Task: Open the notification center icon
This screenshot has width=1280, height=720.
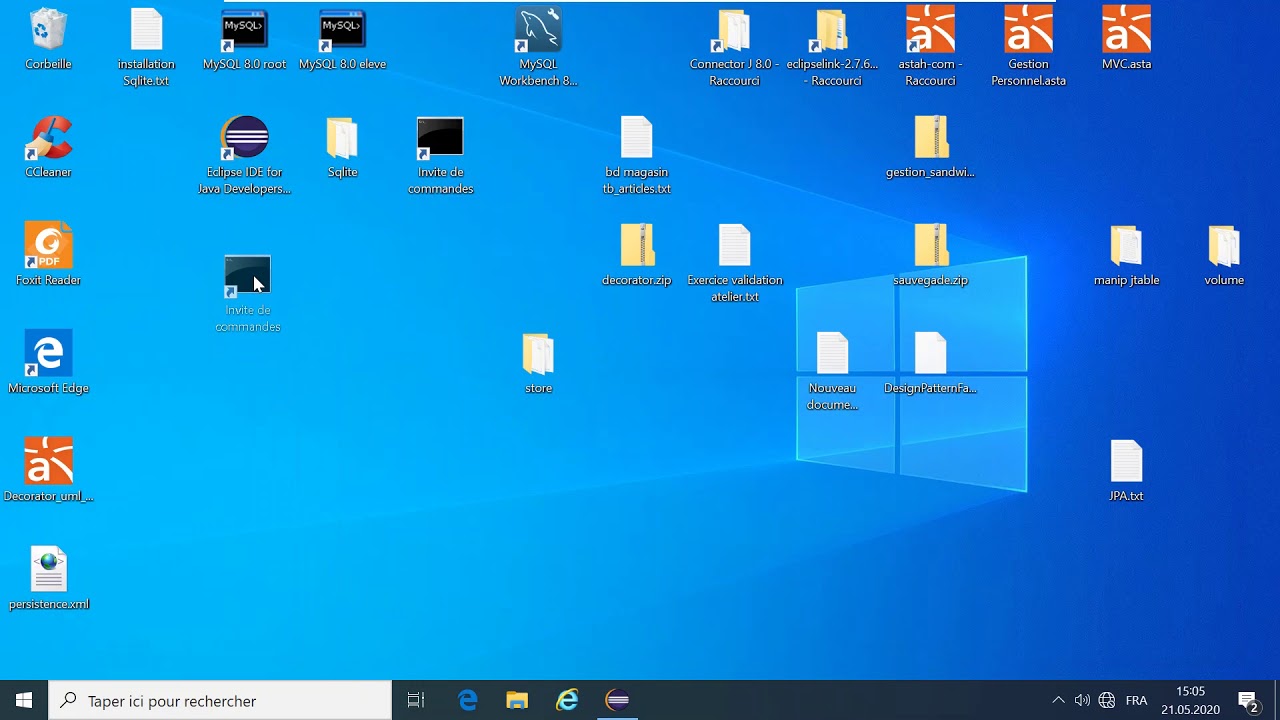Action: pyautogui.click(x=1248, y=701)
